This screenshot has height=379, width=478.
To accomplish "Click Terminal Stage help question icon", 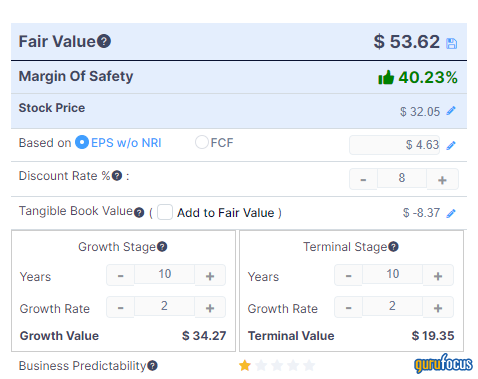I will point(393,247).
